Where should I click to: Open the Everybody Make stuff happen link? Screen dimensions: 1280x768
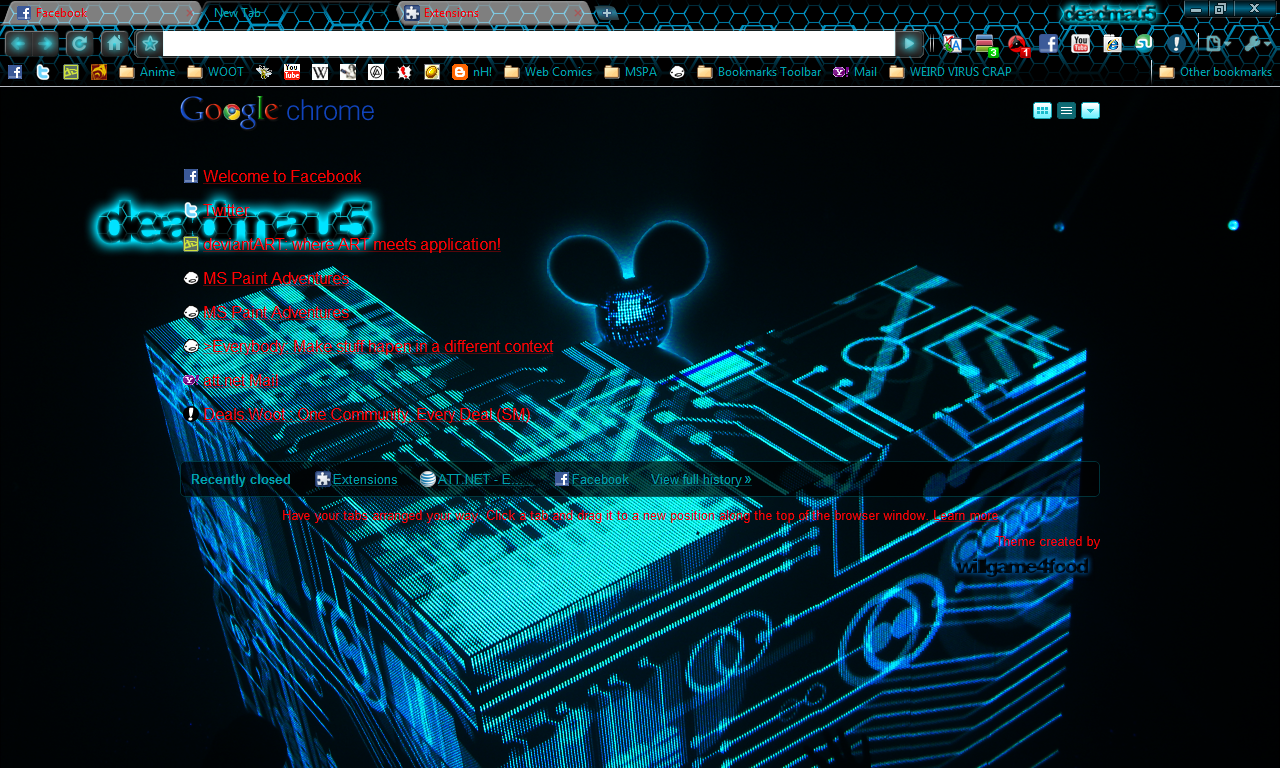pyautogui.click(x=378, y=346)
